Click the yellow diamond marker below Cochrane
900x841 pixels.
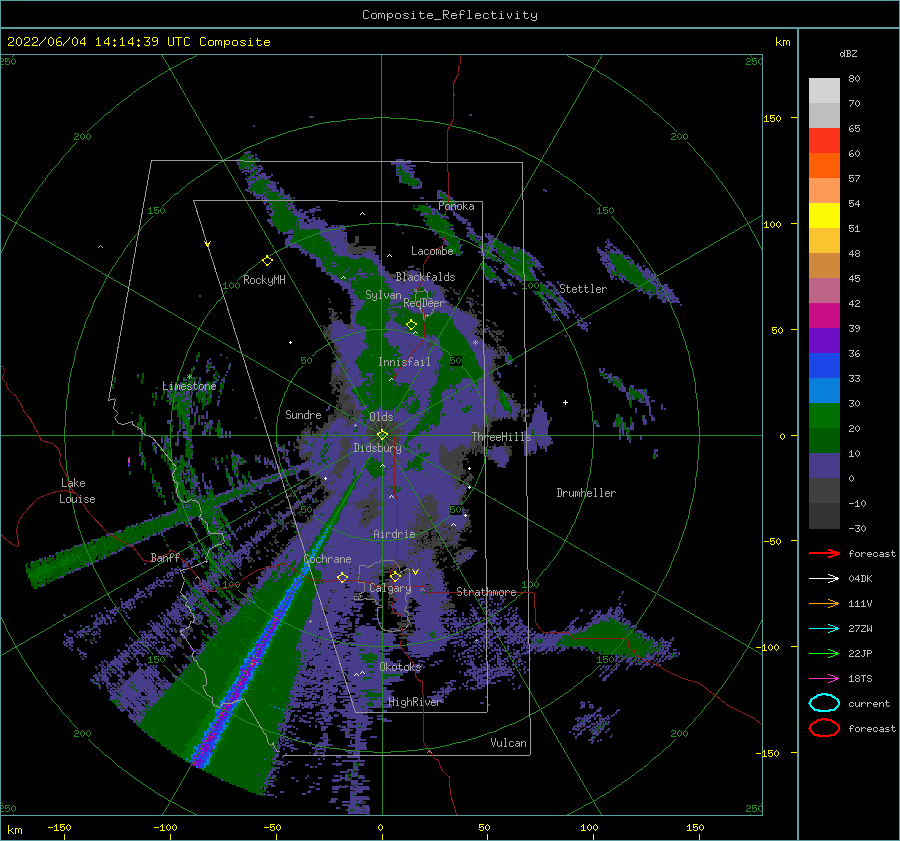click(x=342, y=577)
